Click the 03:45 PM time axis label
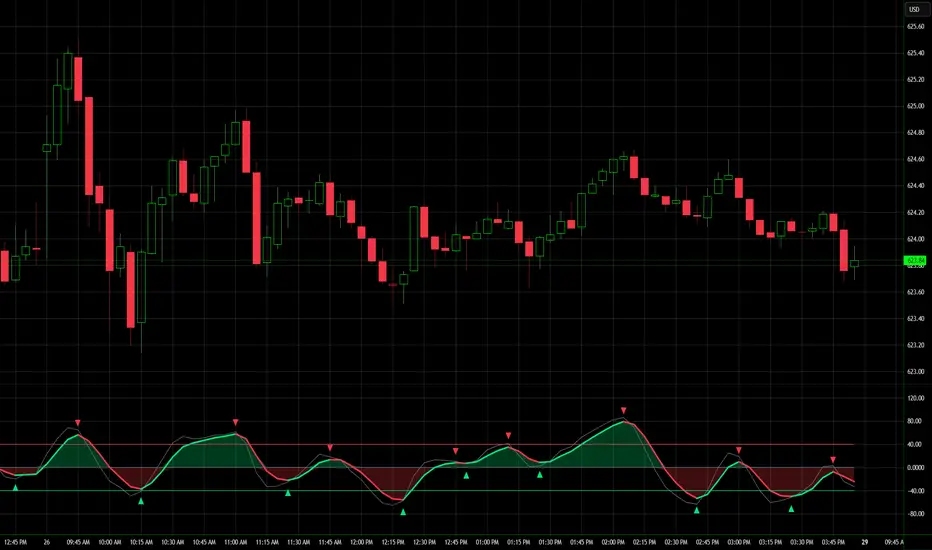The image size is (932, 550). pyautogui.click(x=833, y=542)
